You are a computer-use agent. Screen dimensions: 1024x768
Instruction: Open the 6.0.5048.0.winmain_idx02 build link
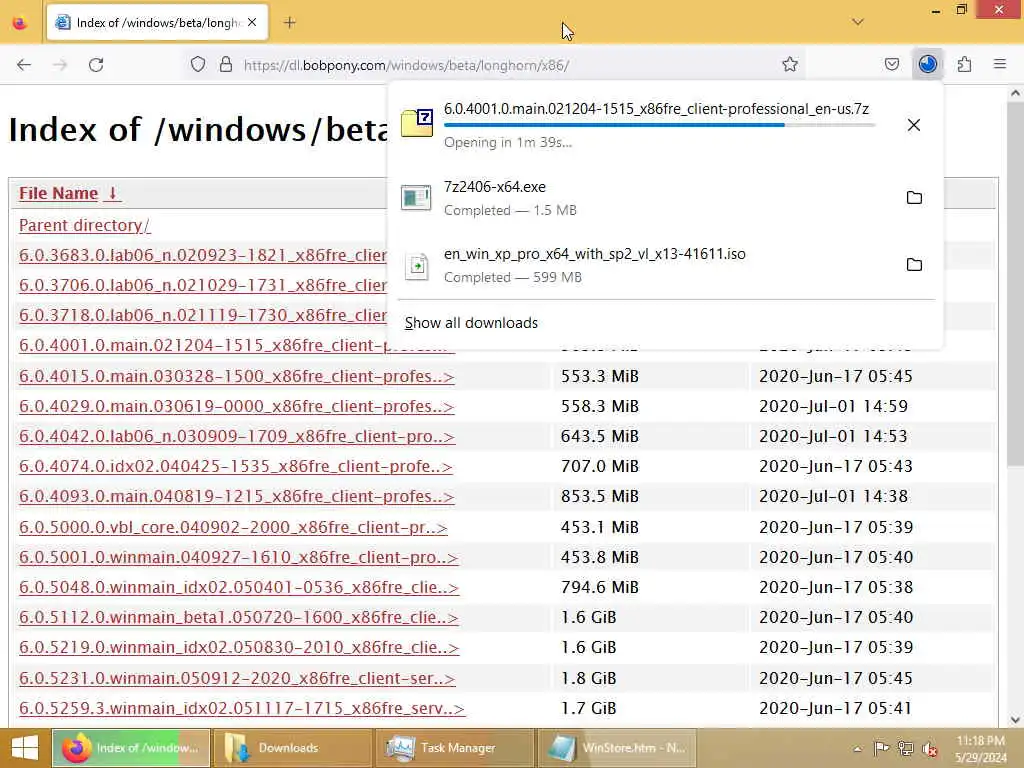[x=239, y=587]
